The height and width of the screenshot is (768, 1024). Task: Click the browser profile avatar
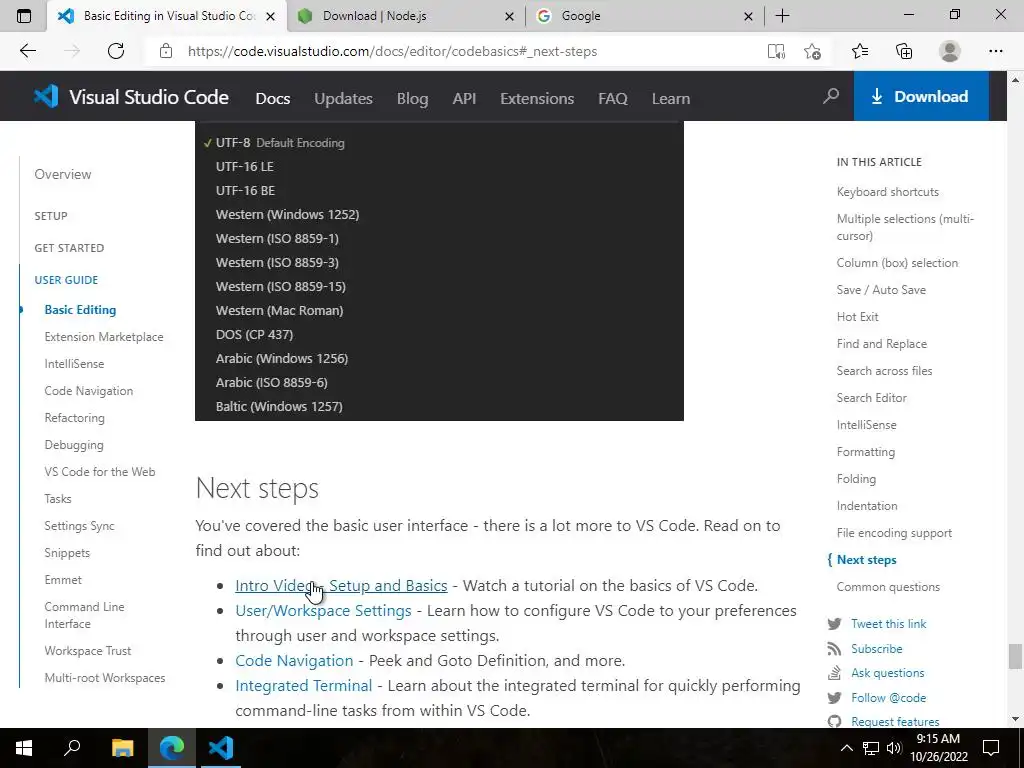pos(950,51)
